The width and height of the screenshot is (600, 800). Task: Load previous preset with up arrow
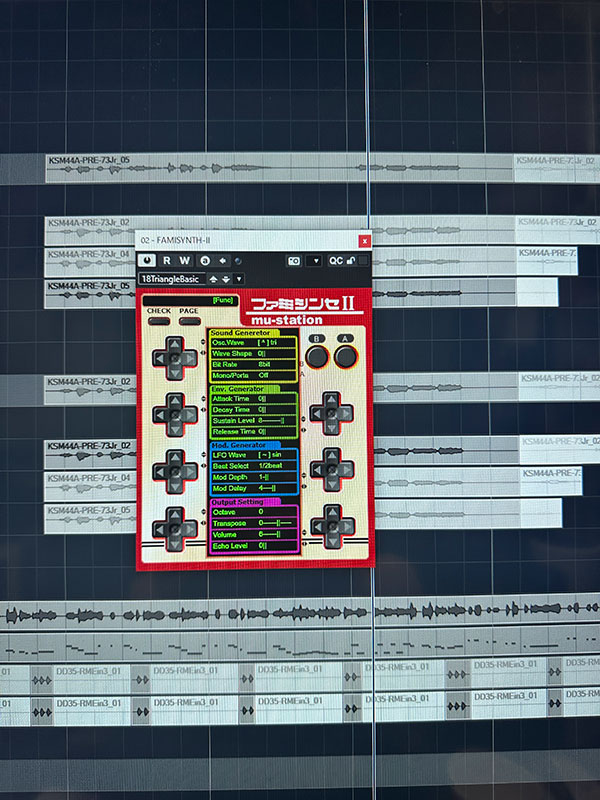tap(213, 279)
